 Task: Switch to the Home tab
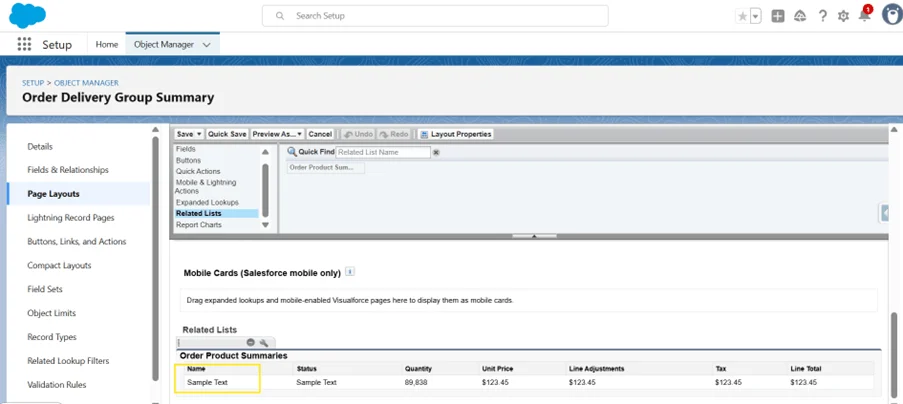(x=107, y=44)
